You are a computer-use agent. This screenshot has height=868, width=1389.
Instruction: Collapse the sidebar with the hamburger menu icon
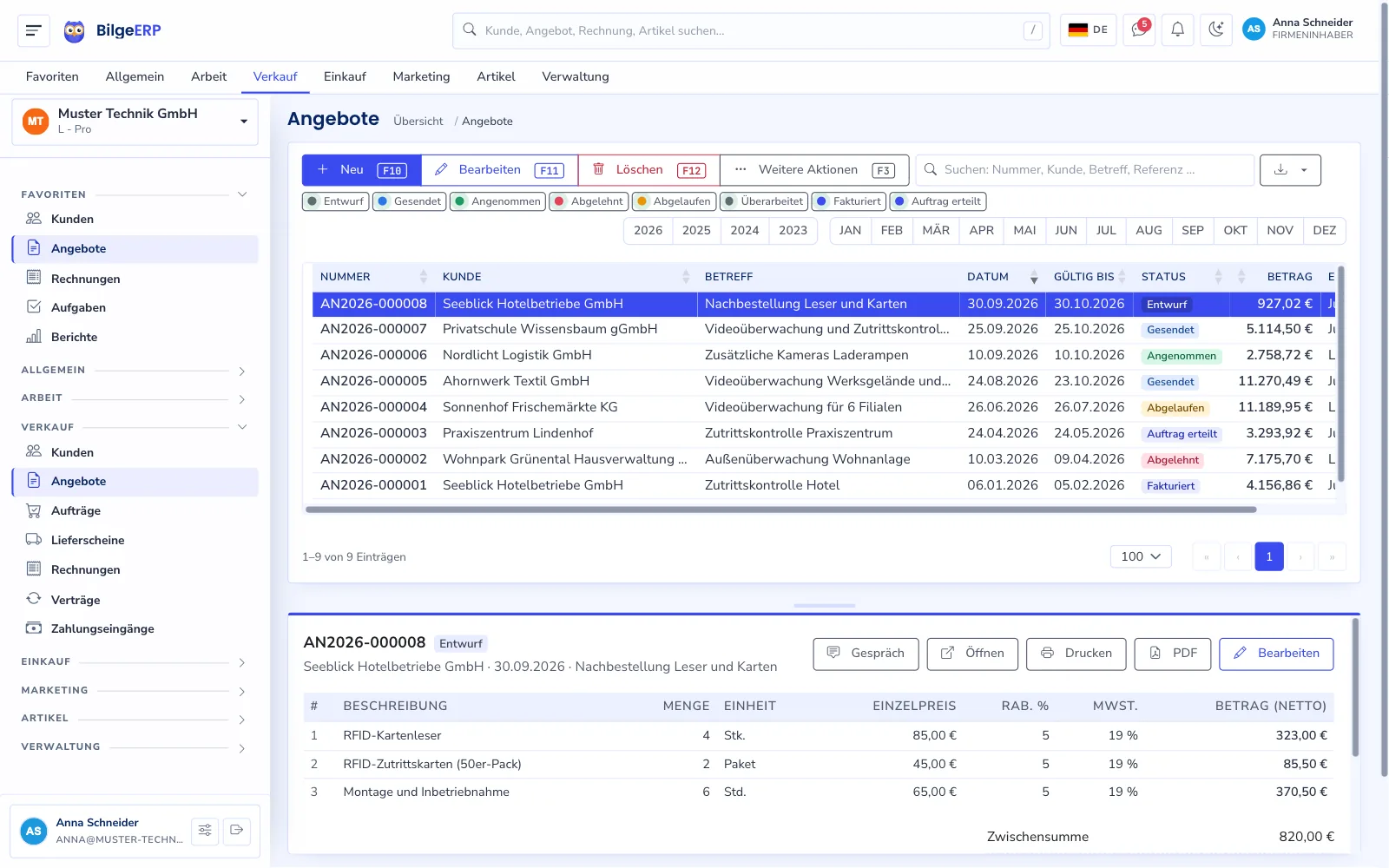tap(34, 30)
